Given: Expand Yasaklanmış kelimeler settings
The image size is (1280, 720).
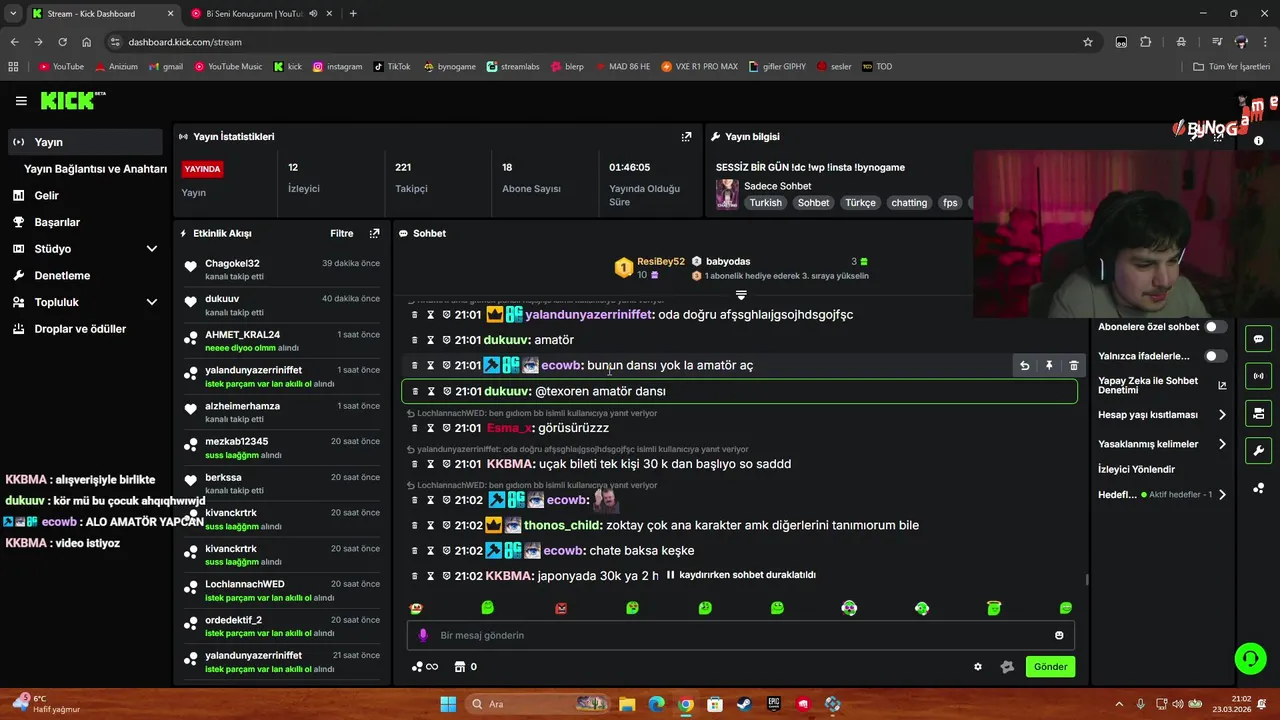Looking at the screenshot, I should (x=1222, y=444).
